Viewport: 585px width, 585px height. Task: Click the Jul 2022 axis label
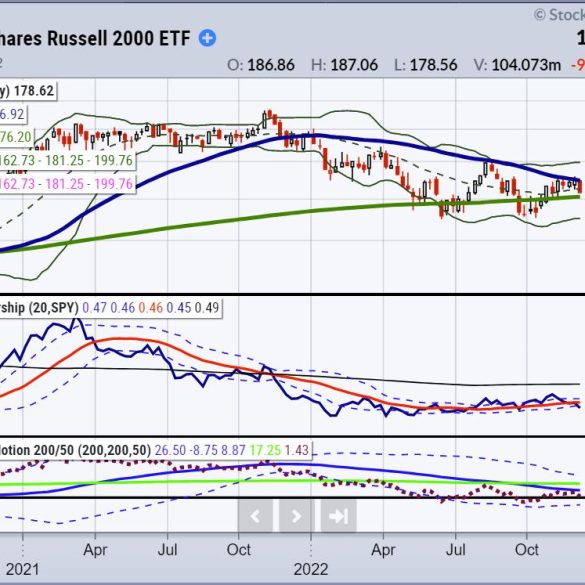coord(456,550)
